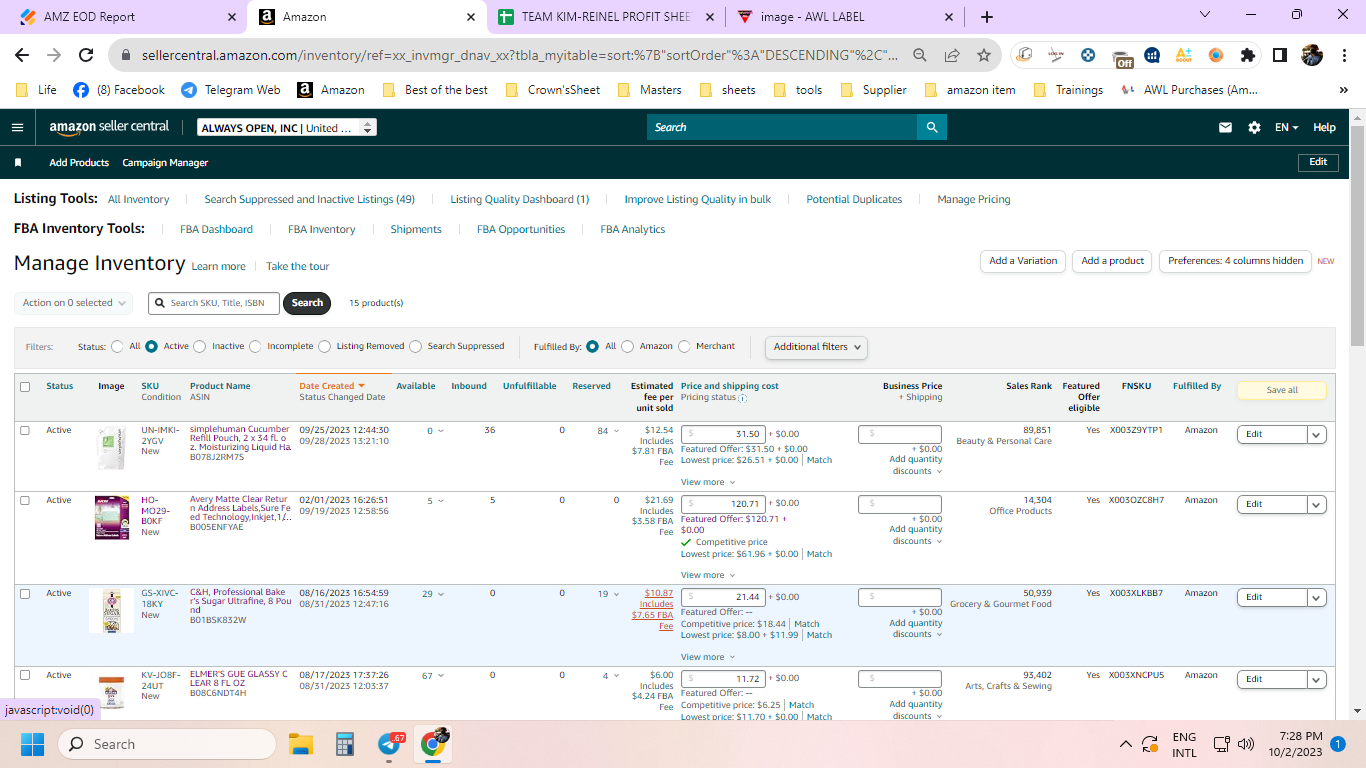Show more bookmarks with the chevron
Image resolution: width=1366 pixels, height=768 pixels.
(1344, 90)
